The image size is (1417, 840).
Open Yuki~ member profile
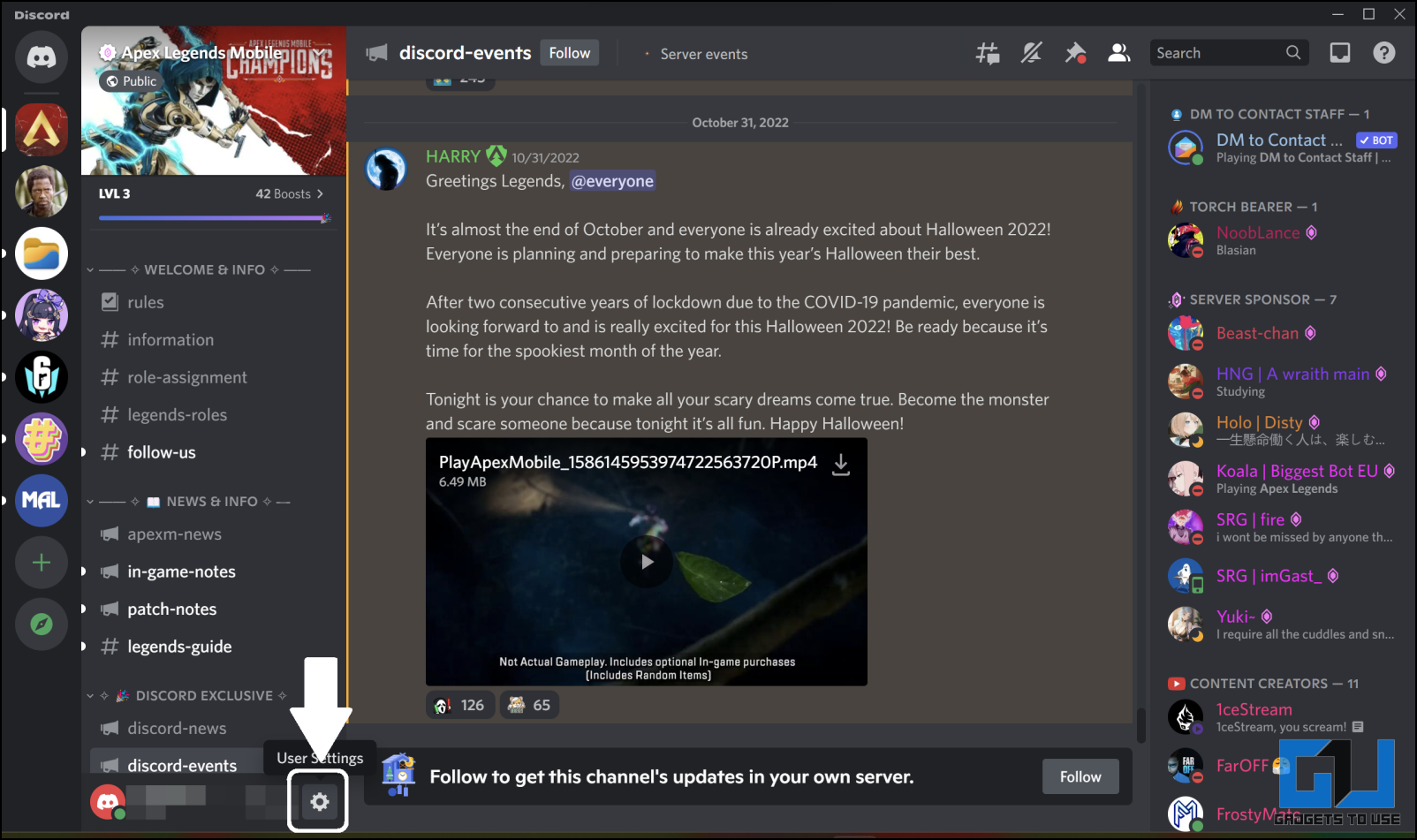tap(1281, 624)
